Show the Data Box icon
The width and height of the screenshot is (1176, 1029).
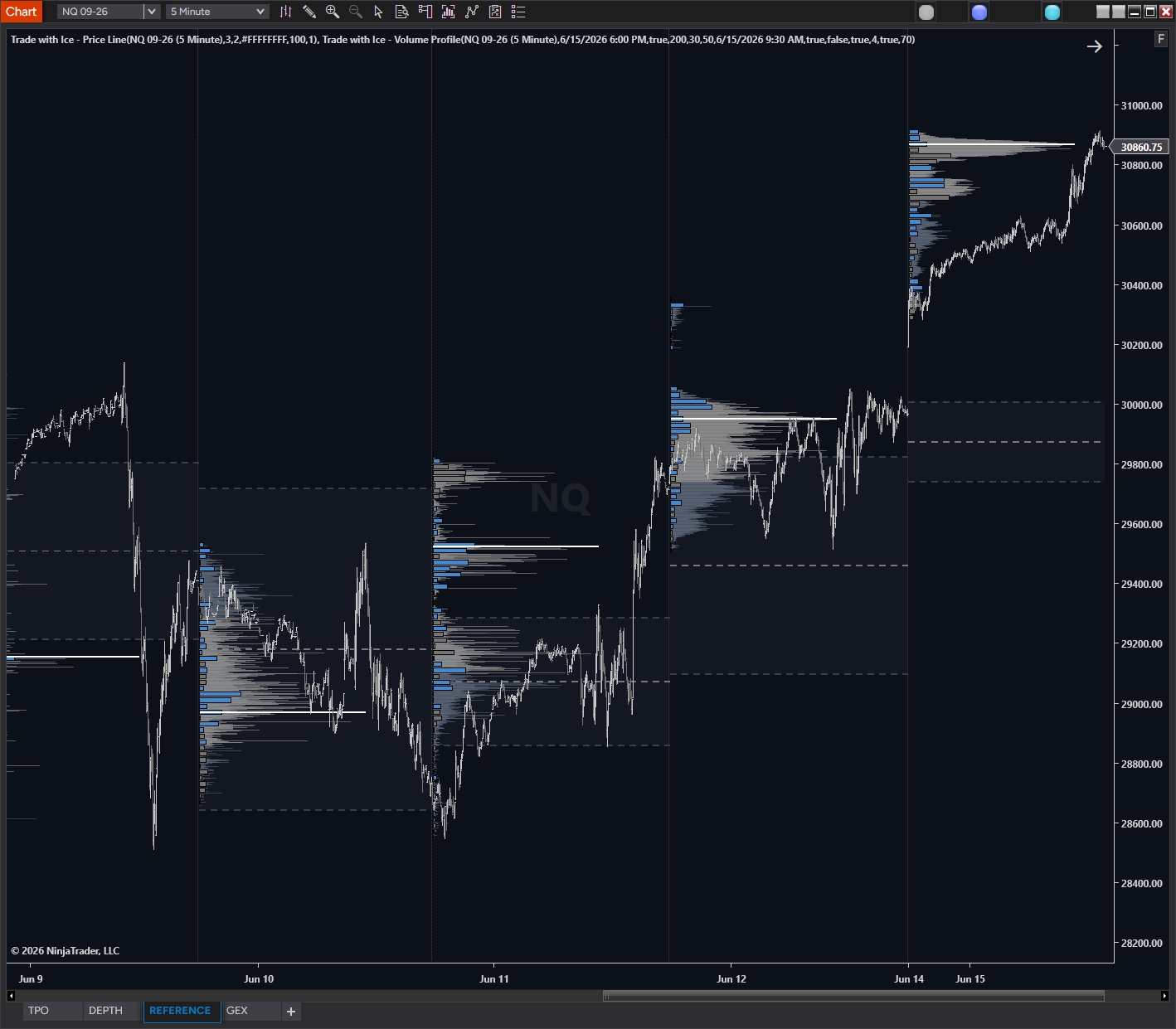click(401, 12)
